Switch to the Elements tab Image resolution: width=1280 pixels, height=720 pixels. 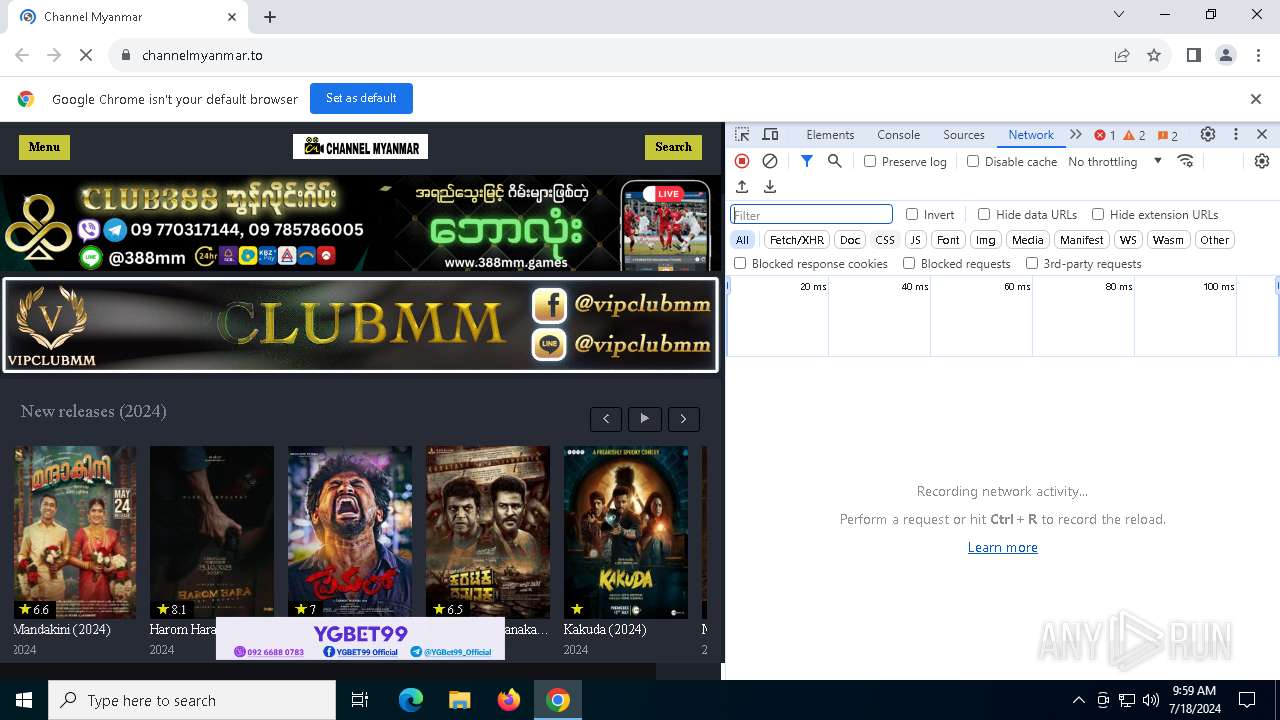tap(830, 135)
